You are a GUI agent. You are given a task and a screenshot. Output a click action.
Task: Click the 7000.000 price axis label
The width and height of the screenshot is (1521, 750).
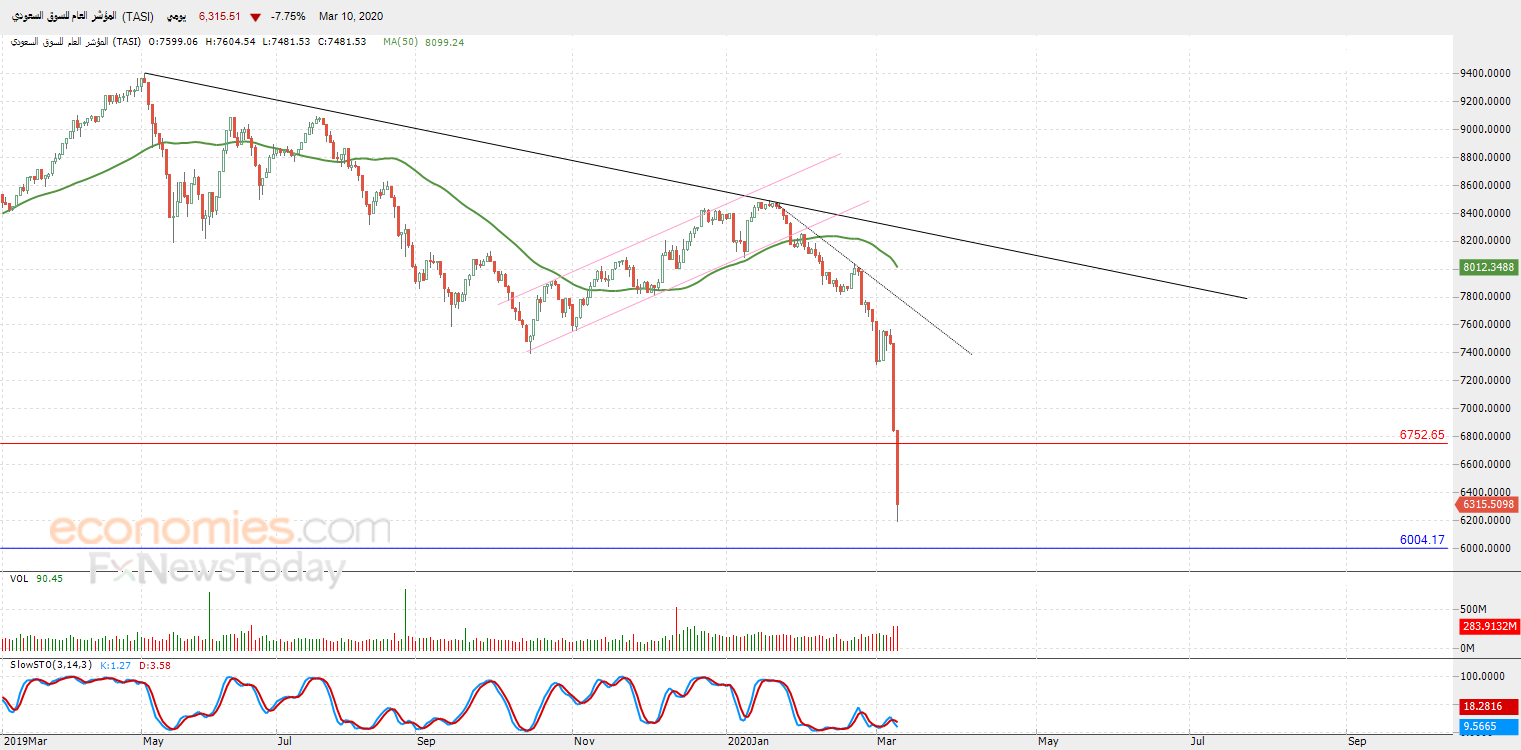1485,409
